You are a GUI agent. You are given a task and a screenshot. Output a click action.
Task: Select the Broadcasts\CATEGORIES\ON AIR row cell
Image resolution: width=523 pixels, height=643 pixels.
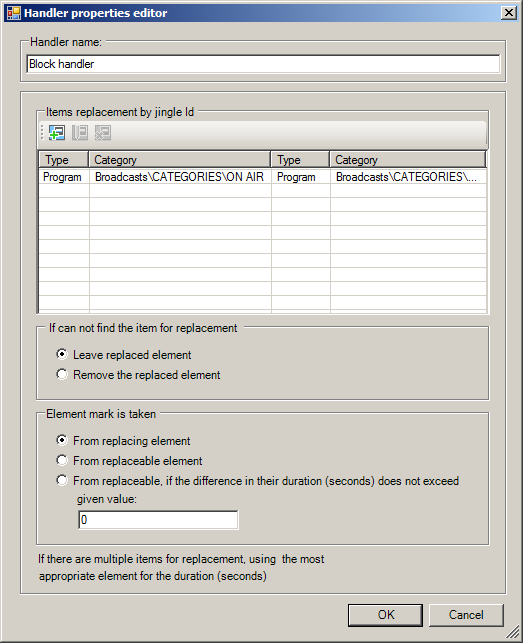coord(180,177)
